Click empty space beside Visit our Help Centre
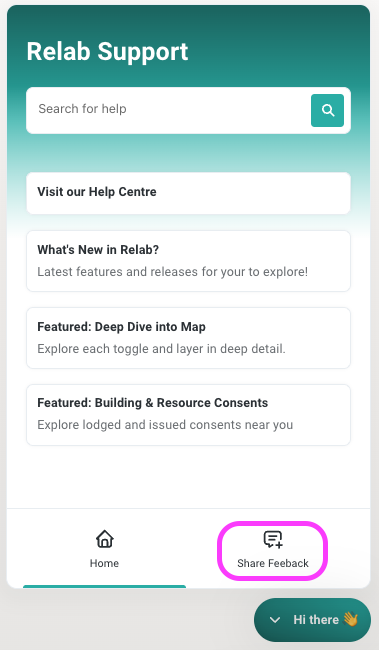The height and width of the screenshot is (650, 379). point(253,193)
